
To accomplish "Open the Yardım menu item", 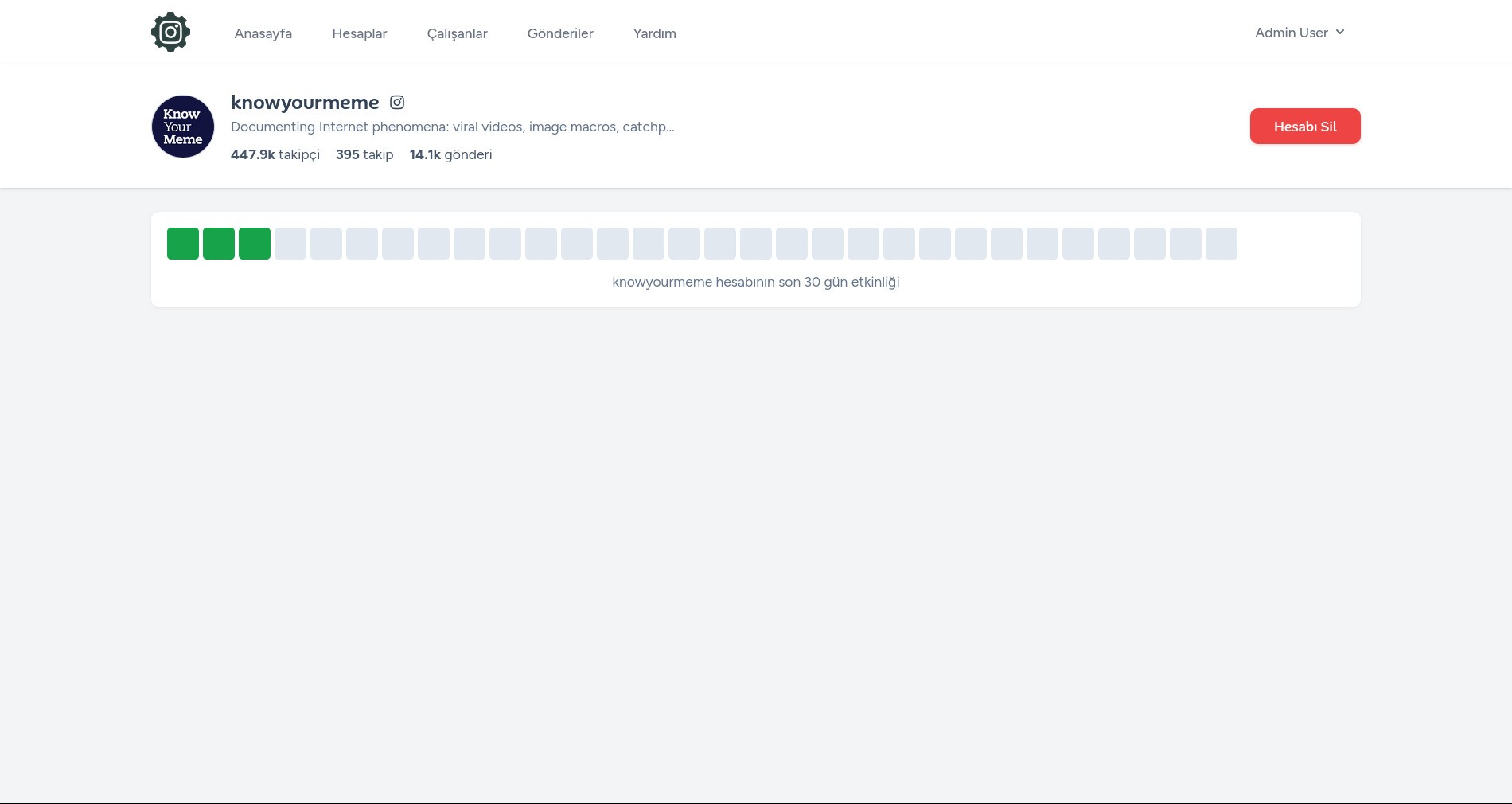I will point(655,33).
